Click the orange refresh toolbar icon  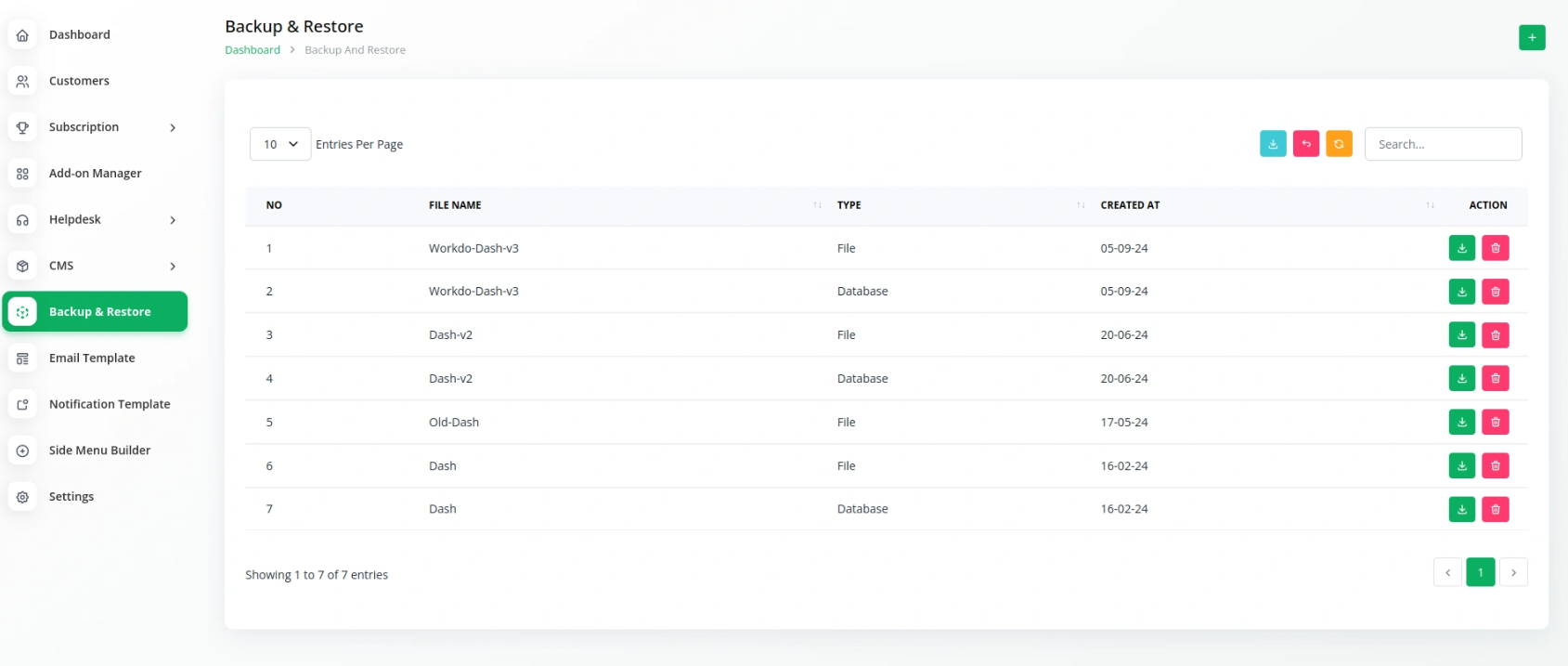(1339, 144)
